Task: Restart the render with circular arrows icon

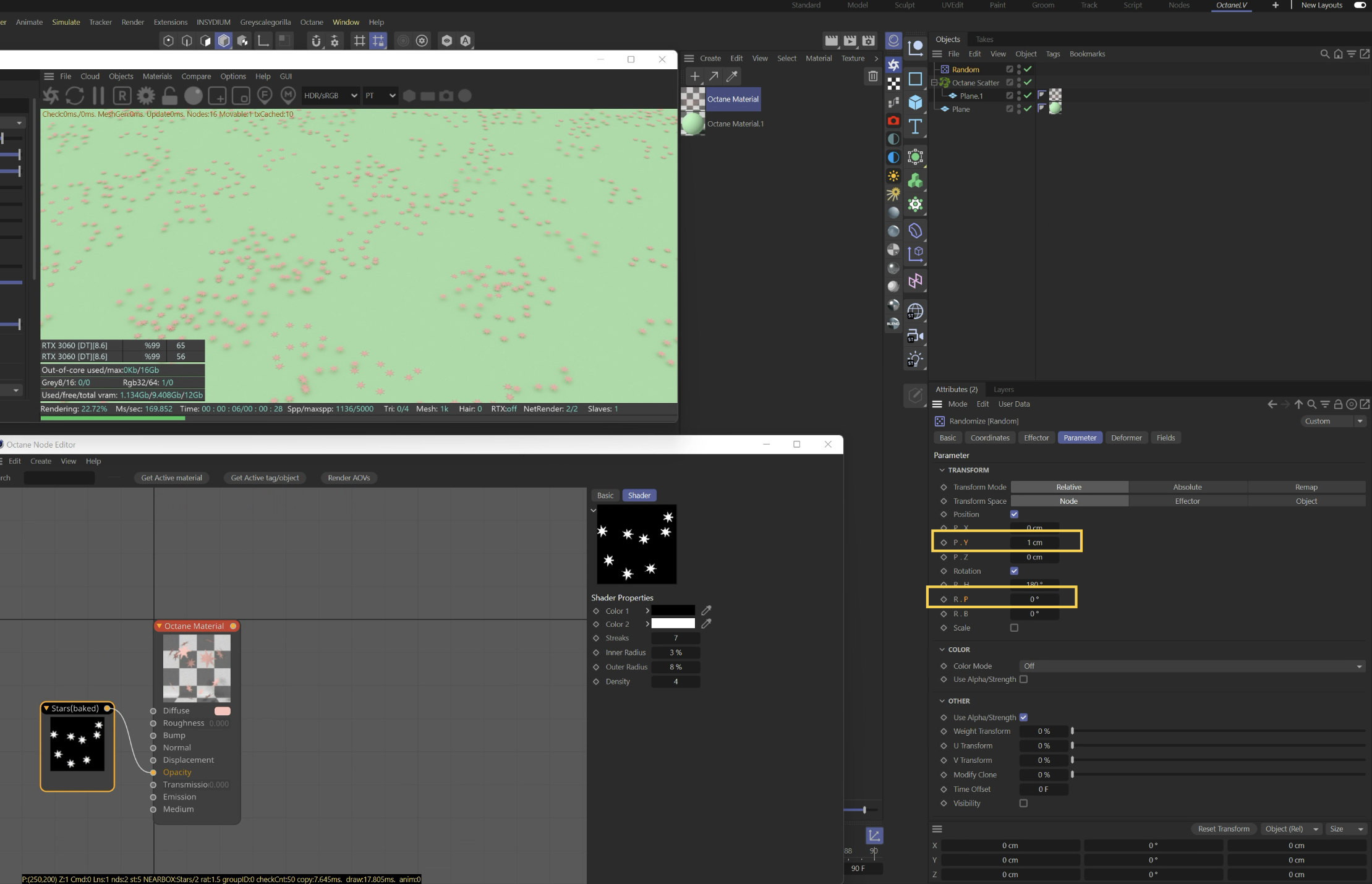Action: click(75, 96)
